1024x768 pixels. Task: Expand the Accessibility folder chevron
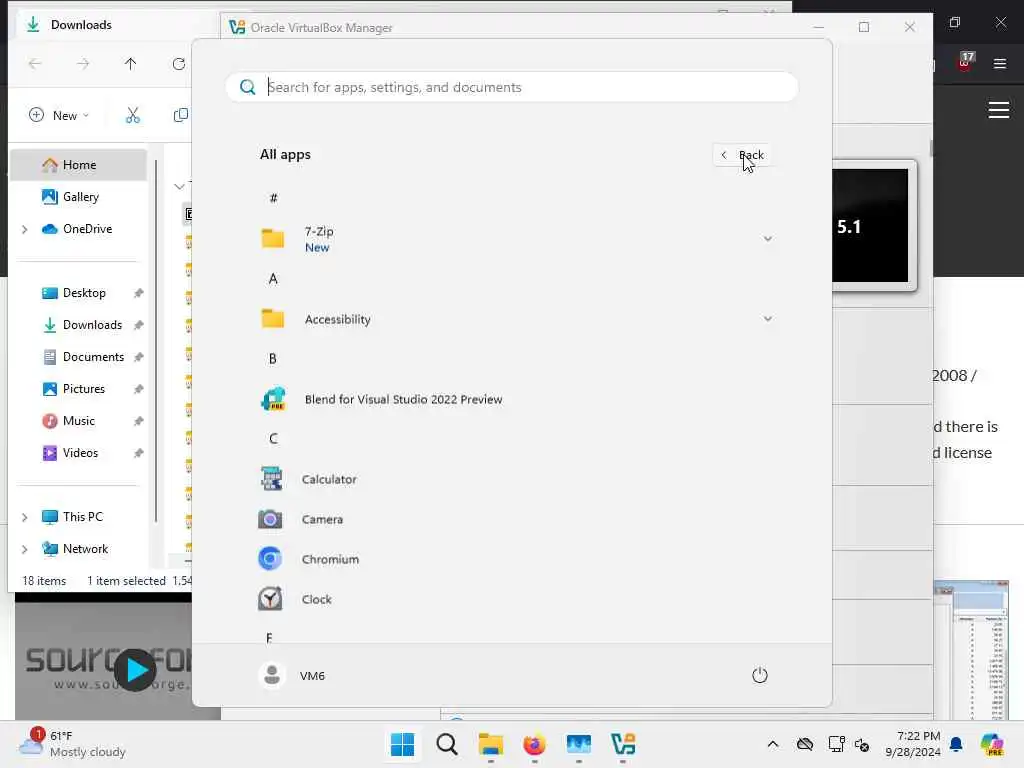tap(767, 319)
